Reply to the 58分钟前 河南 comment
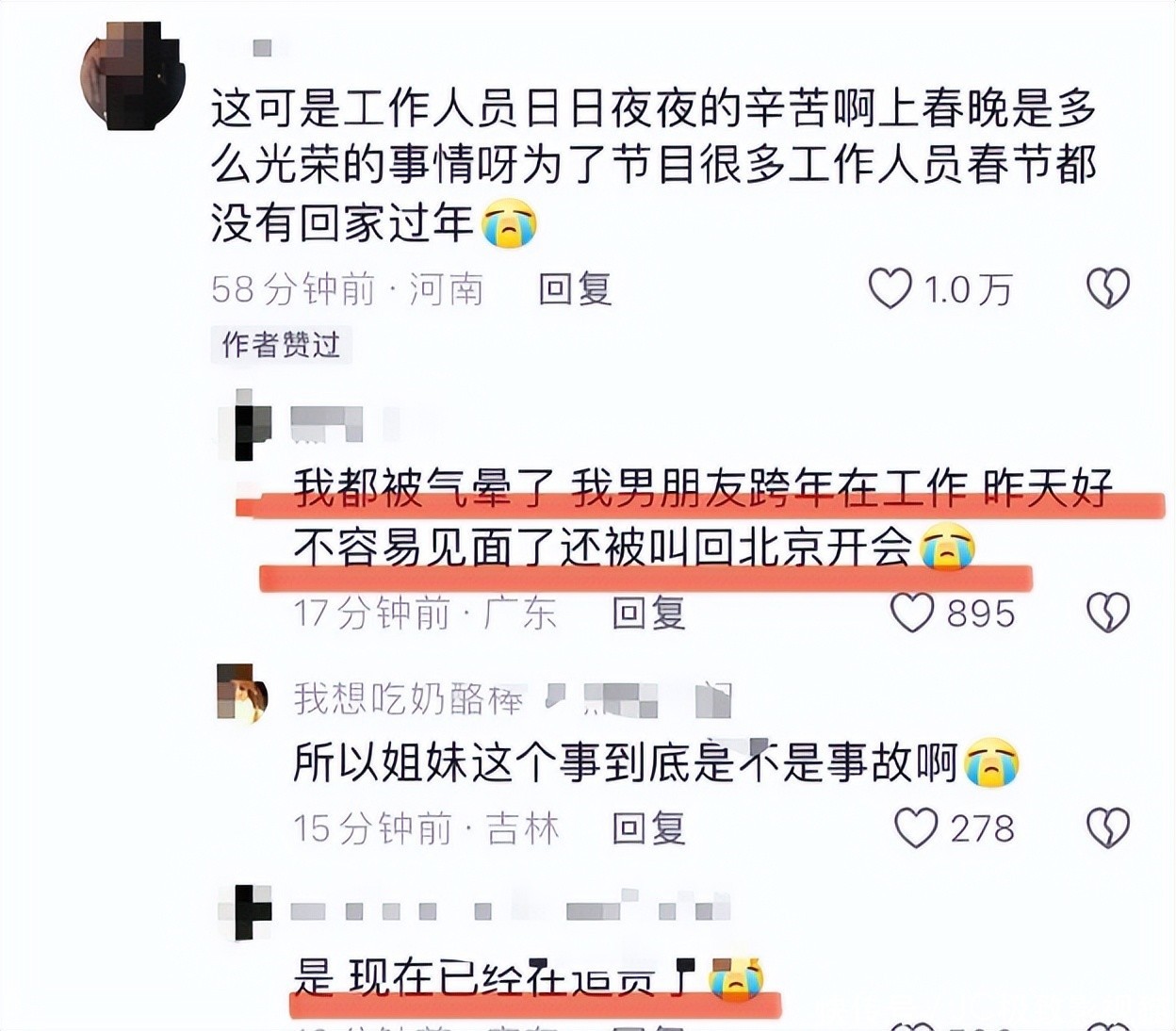The width and height of the screenshot is (1176, 1031). point(575,288)
